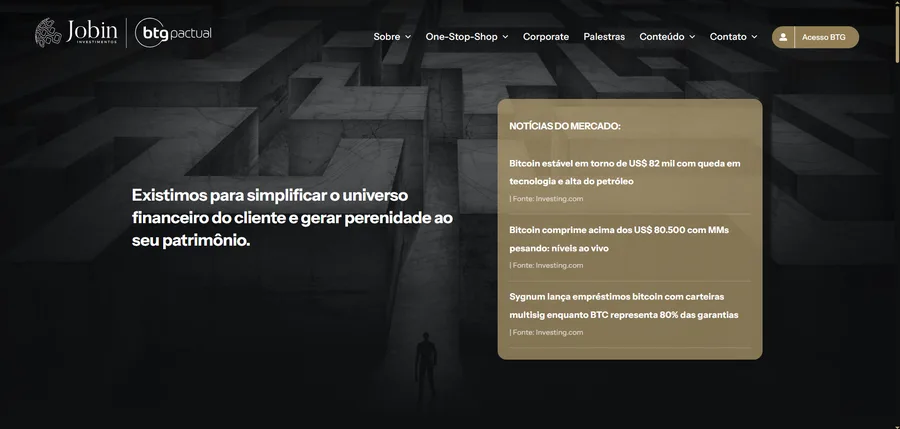
Task: Expand the Sobre chevron arrow
Action: (408, 37)
